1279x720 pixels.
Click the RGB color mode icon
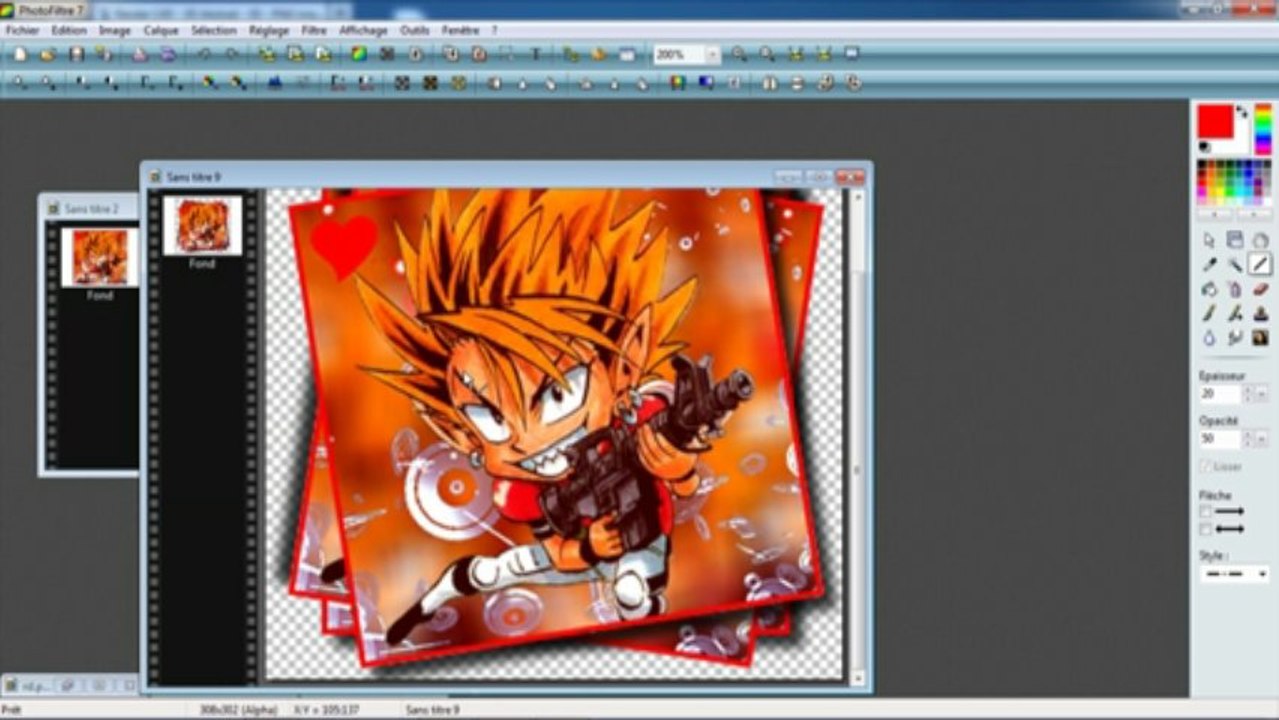point(359,54)
